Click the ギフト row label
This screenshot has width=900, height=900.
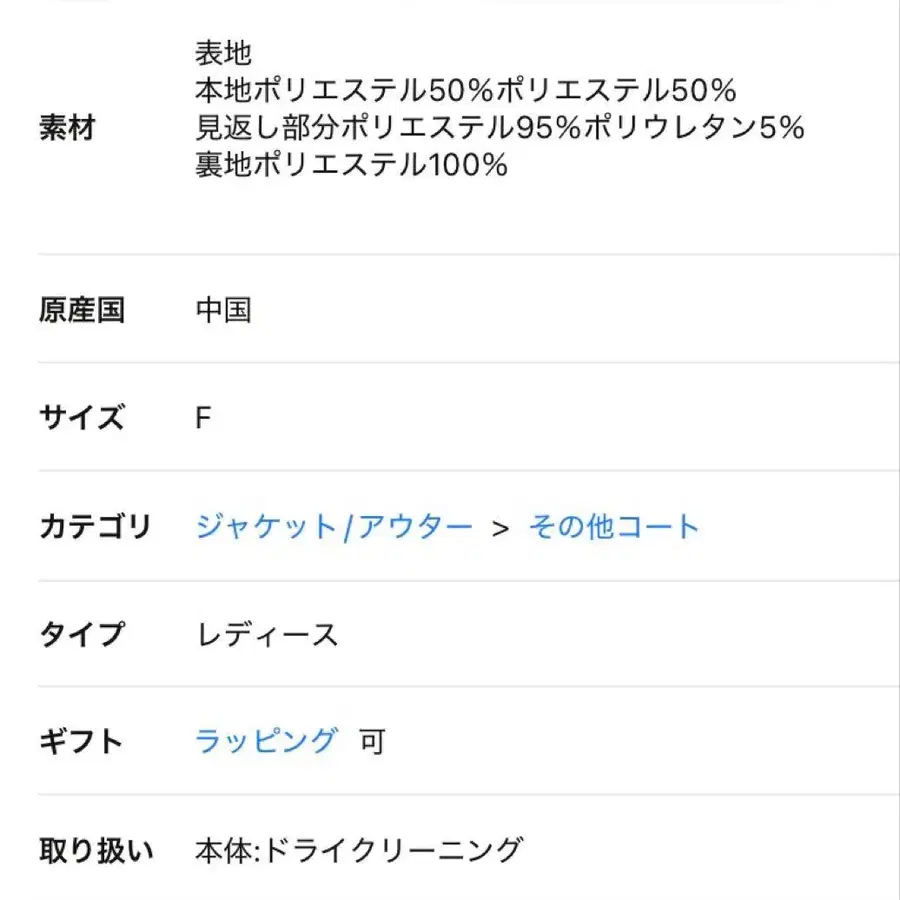pos(80,740)
